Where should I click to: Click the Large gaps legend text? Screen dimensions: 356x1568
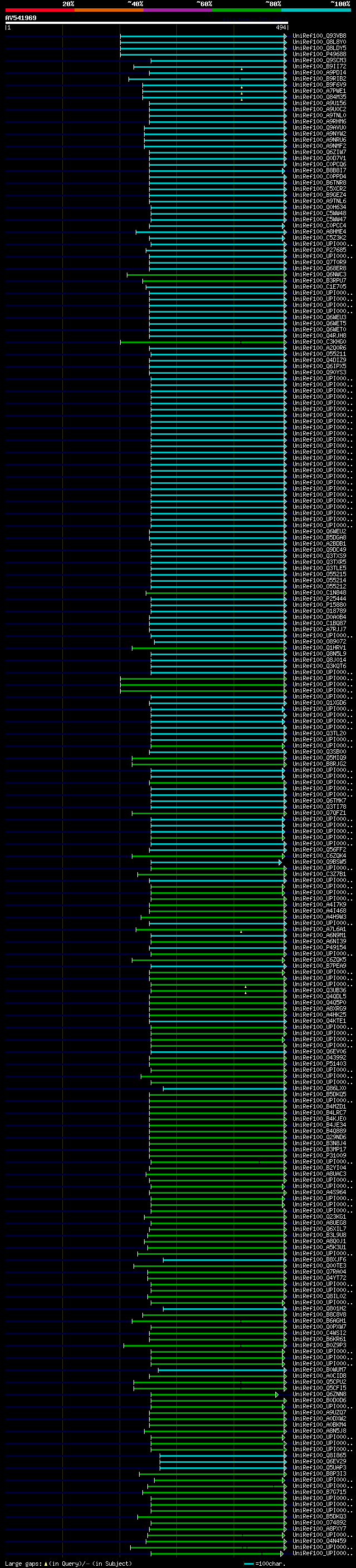pos(68,1564)
